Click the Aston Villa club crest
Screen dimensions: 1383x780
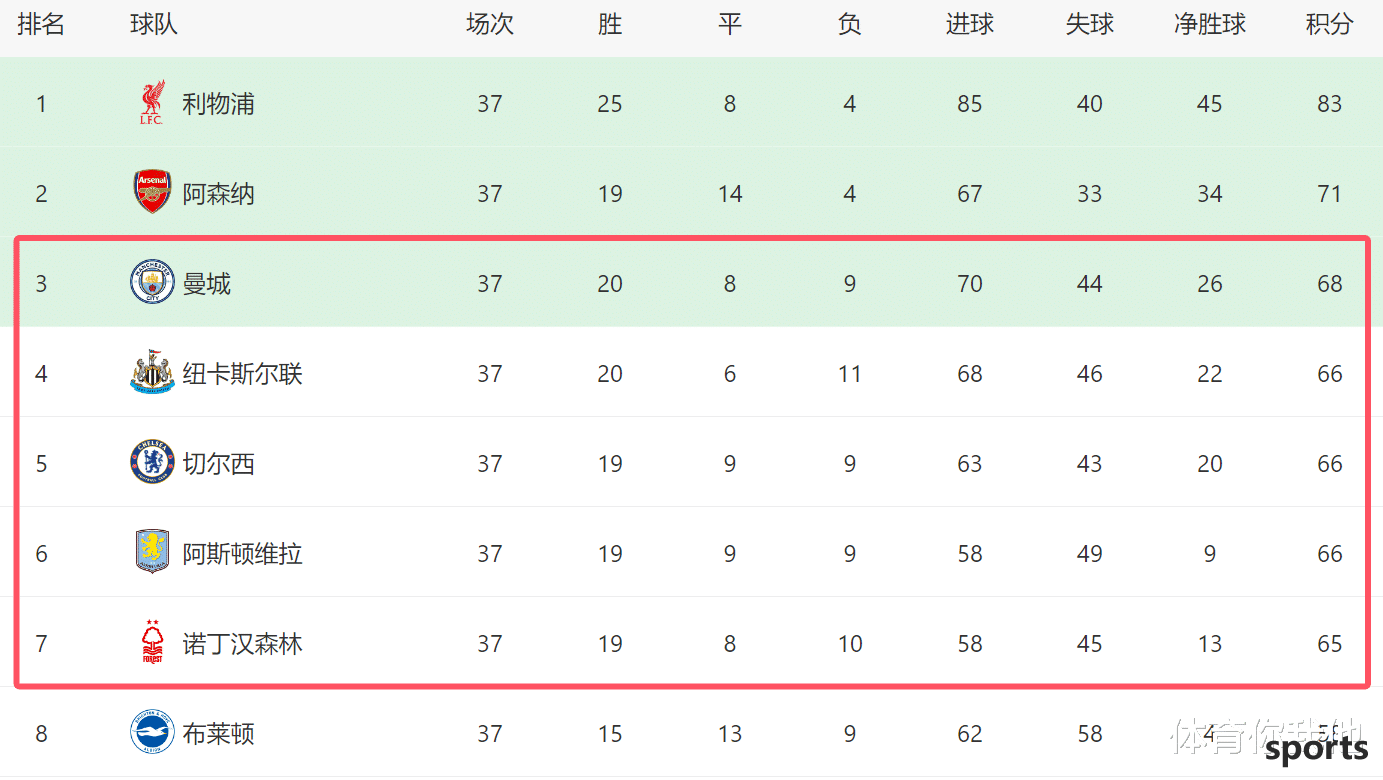click(x=152, y=552)
